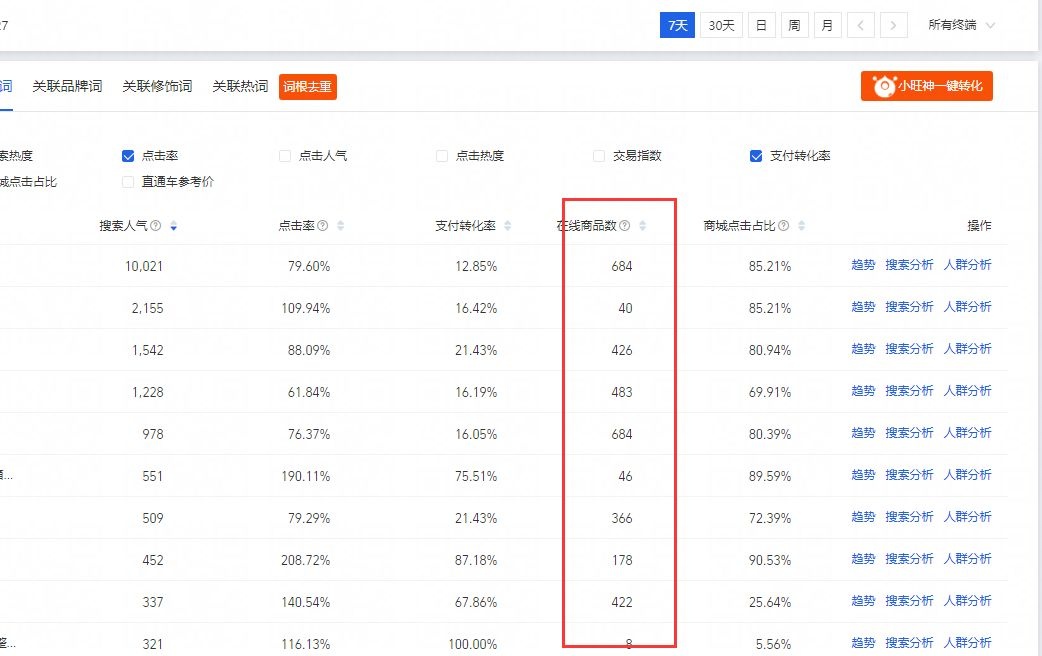
Task: Open the 关联品牌词 tab
Action: click(x=67, y=86)
